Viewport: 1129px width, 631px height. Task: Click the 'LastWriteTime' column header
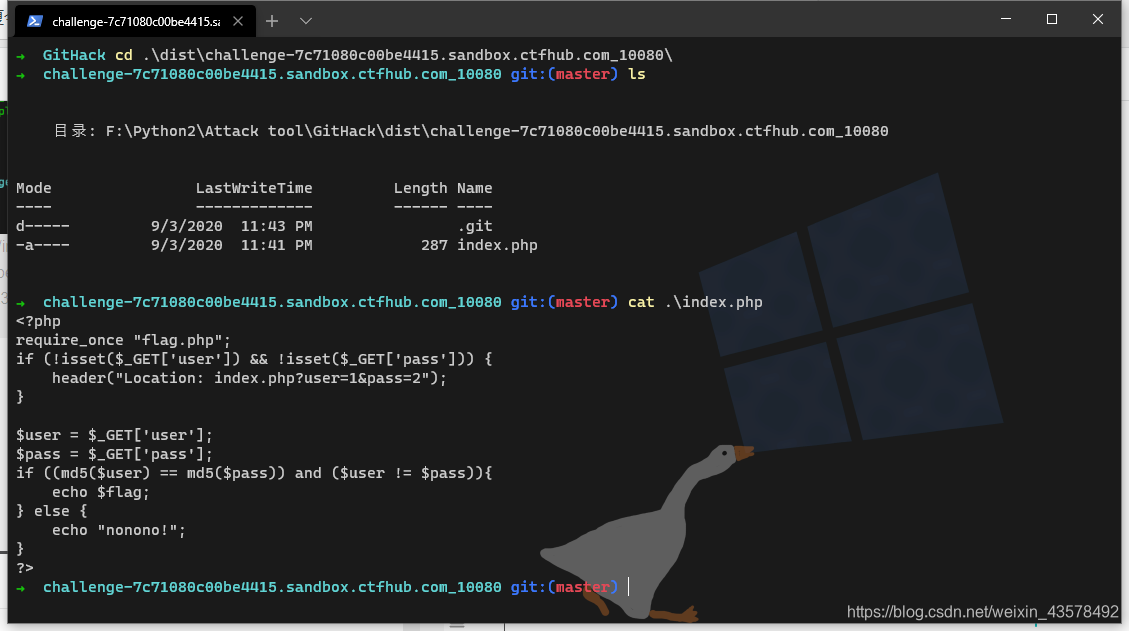tap(254, 188)
